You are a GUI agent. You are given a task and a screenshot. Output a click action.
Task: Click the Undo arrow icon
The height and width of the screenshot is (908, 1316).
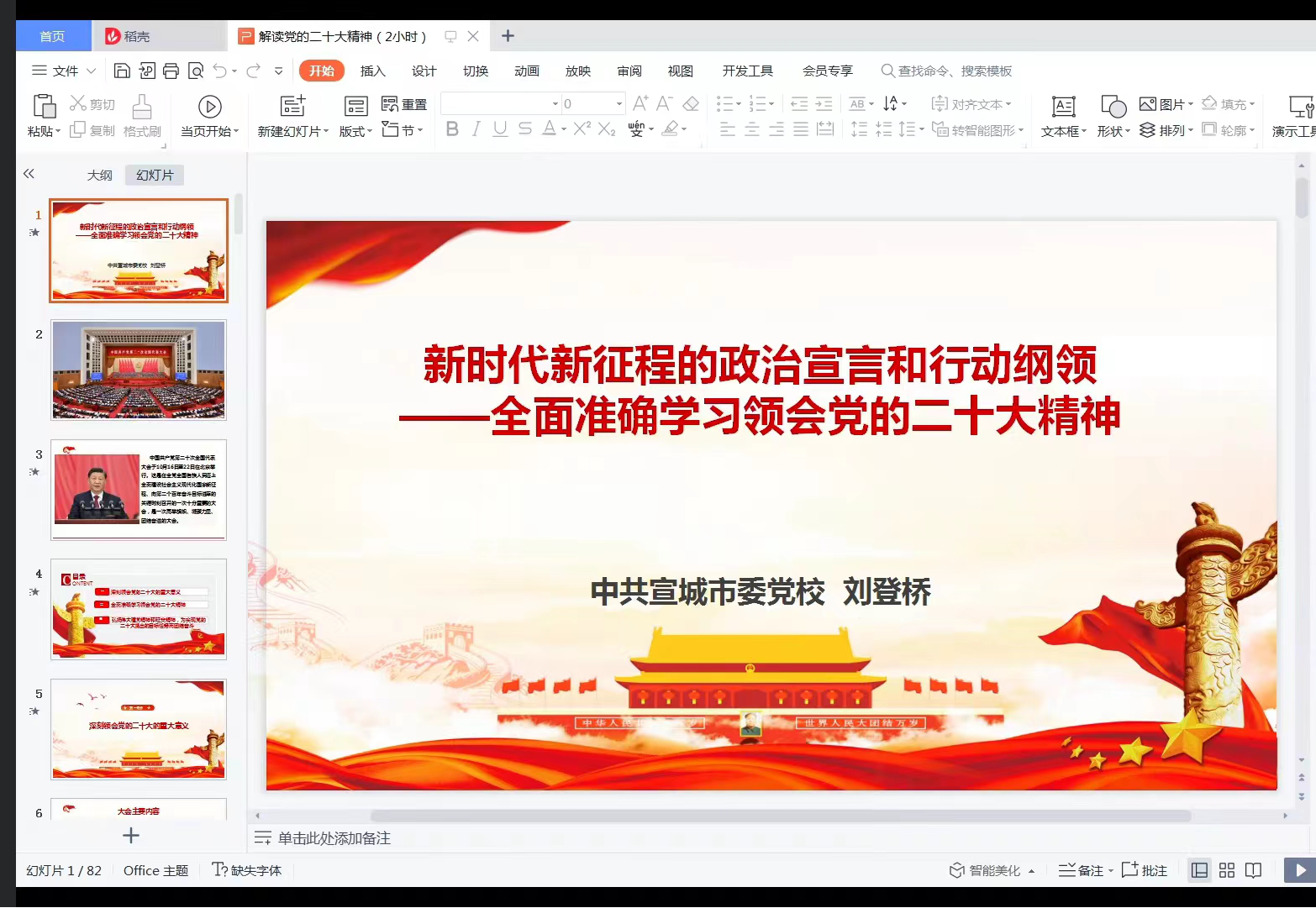tap(220, 71)
